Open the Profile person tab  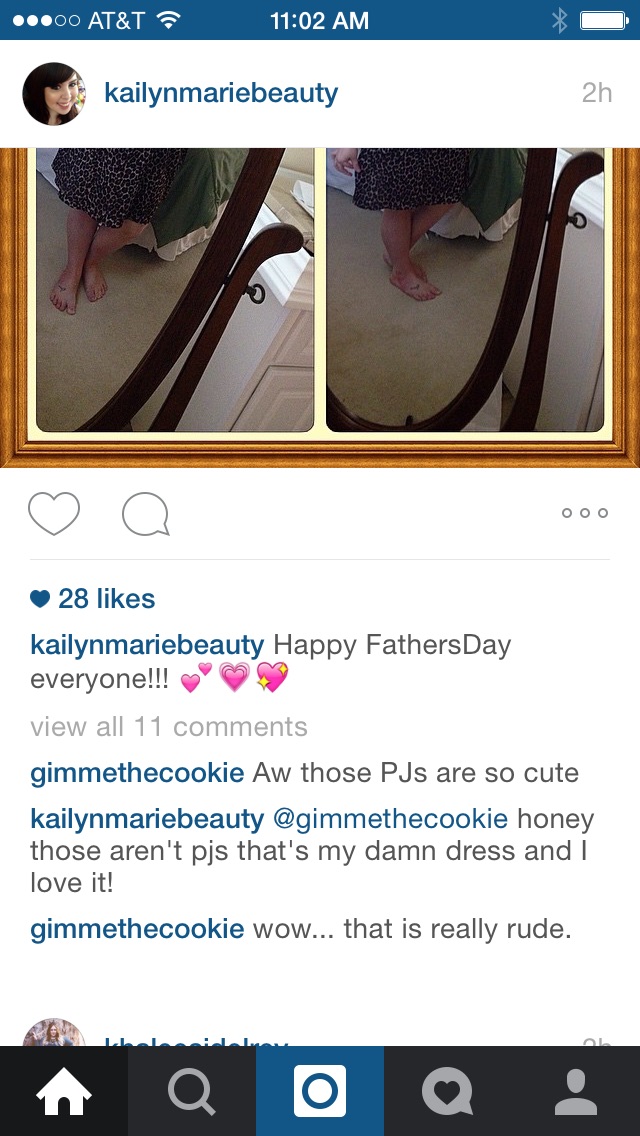pos(576,1091)
